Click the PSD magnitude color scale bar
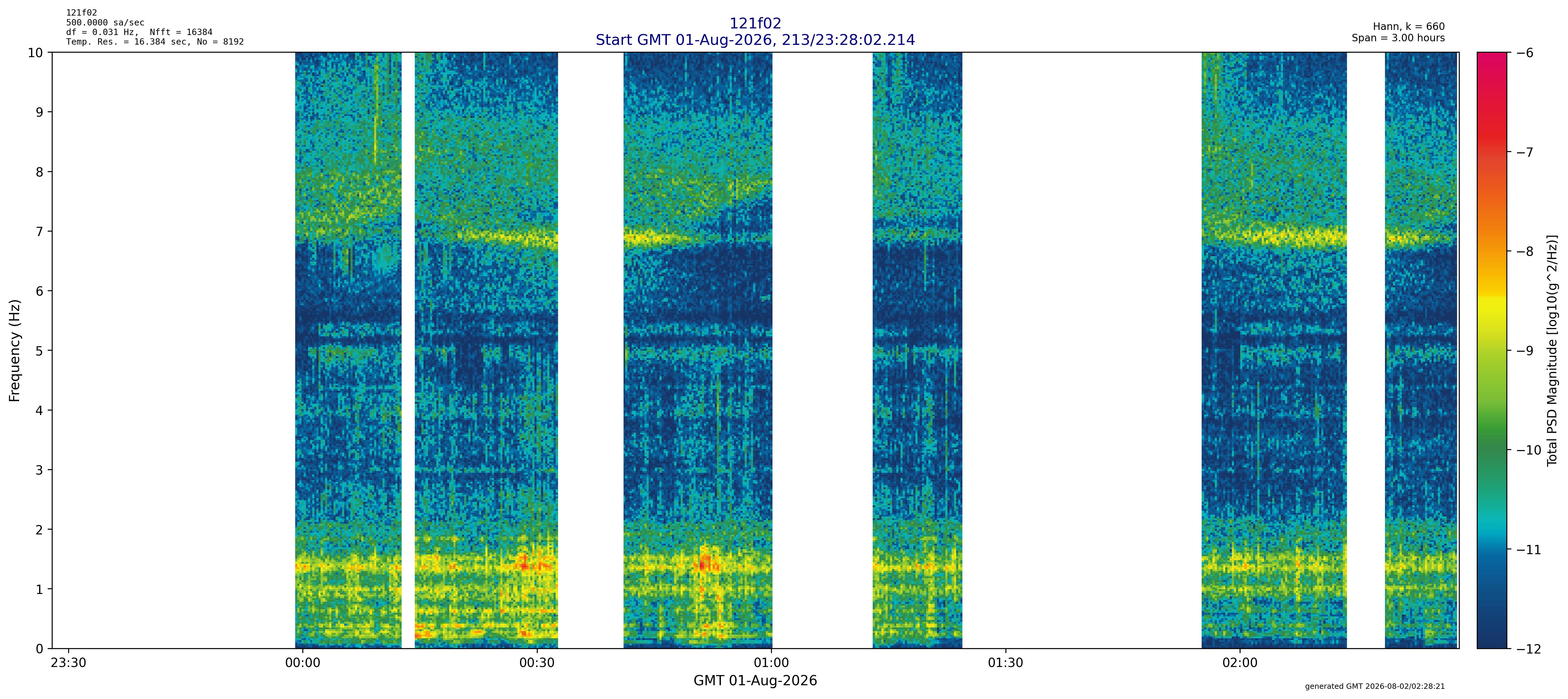 pos(1492,350)
